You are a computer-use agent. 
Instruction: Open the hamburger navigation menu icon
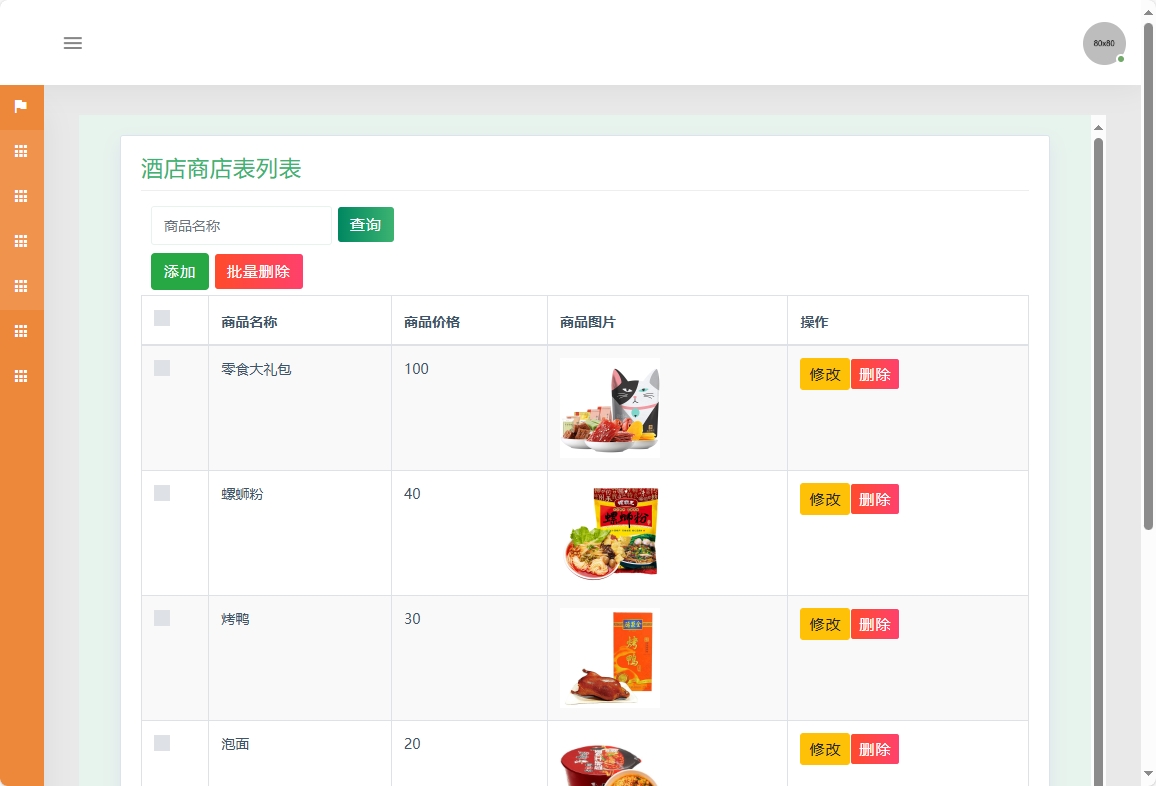coord(72,43)
